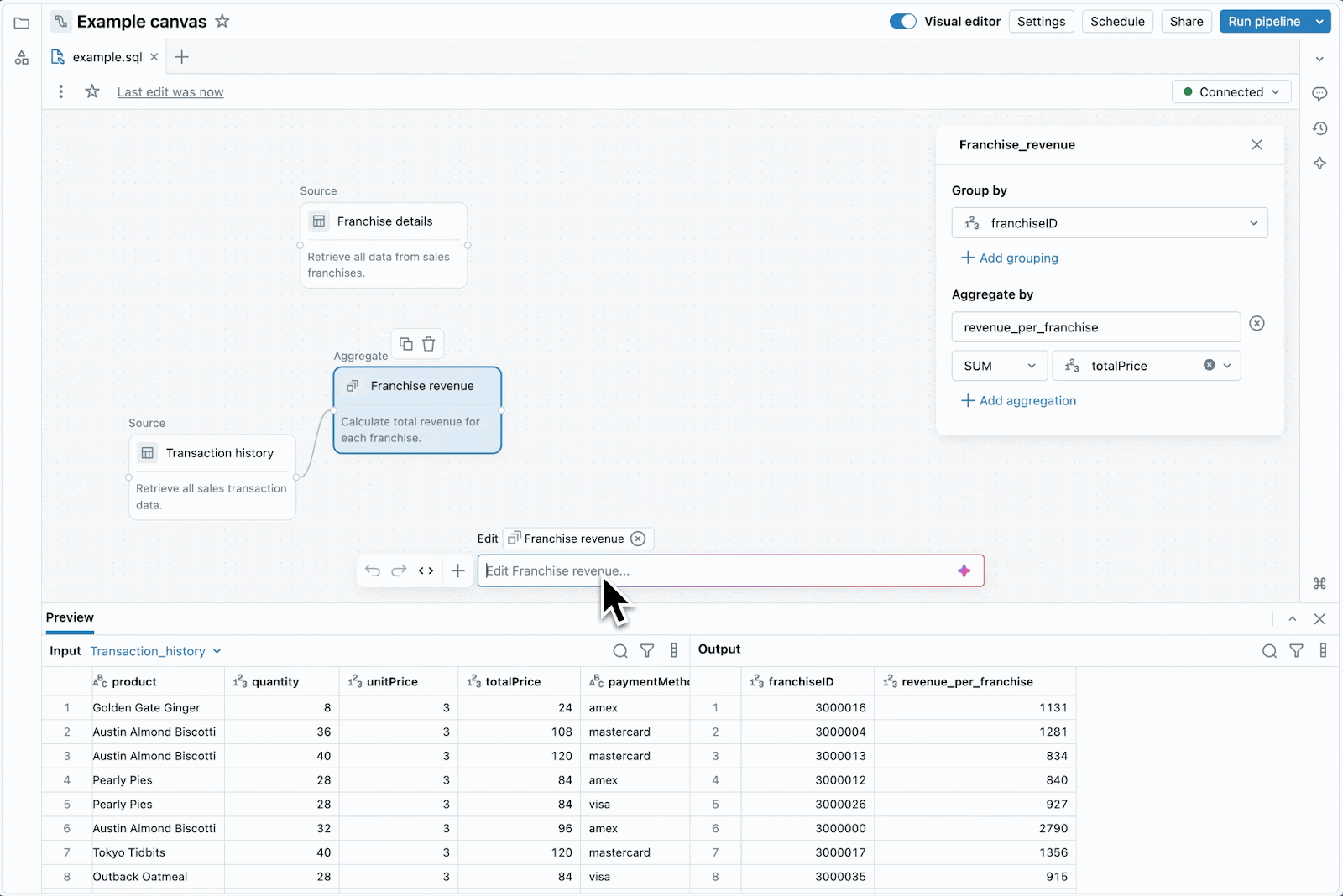Switch to the Preview tab
This screenshot has width=1343, height=896.
(70, 617)
